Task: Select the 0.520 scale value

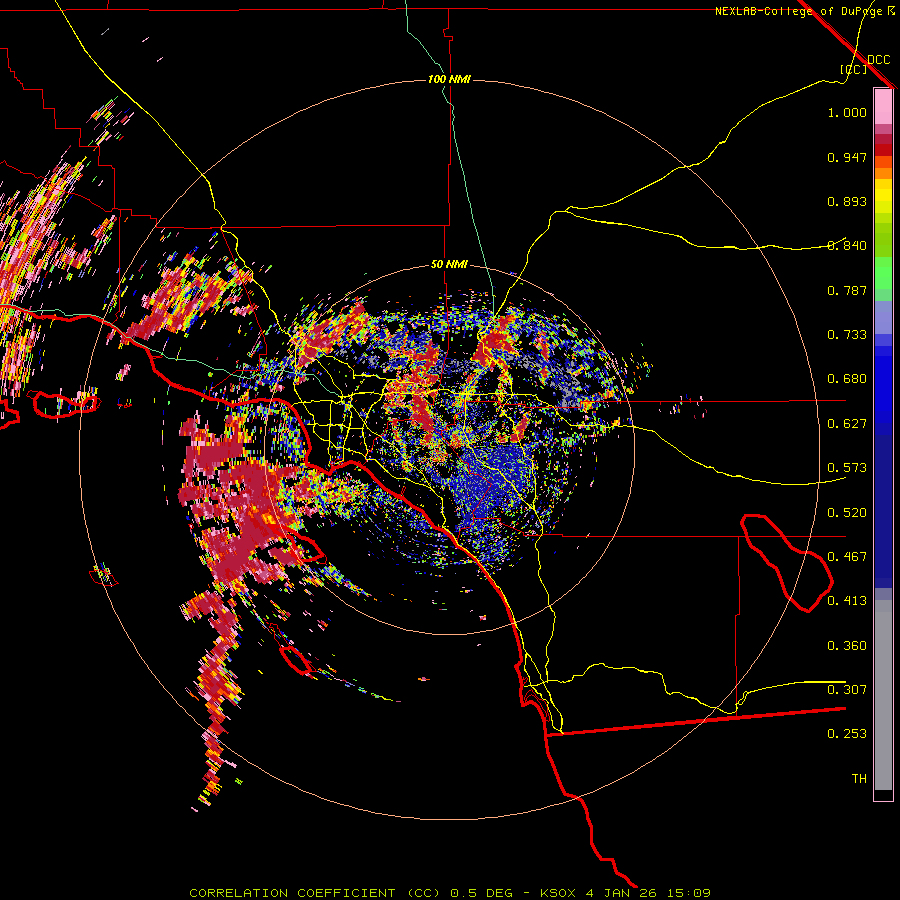Action: click(x=847, y=513)
